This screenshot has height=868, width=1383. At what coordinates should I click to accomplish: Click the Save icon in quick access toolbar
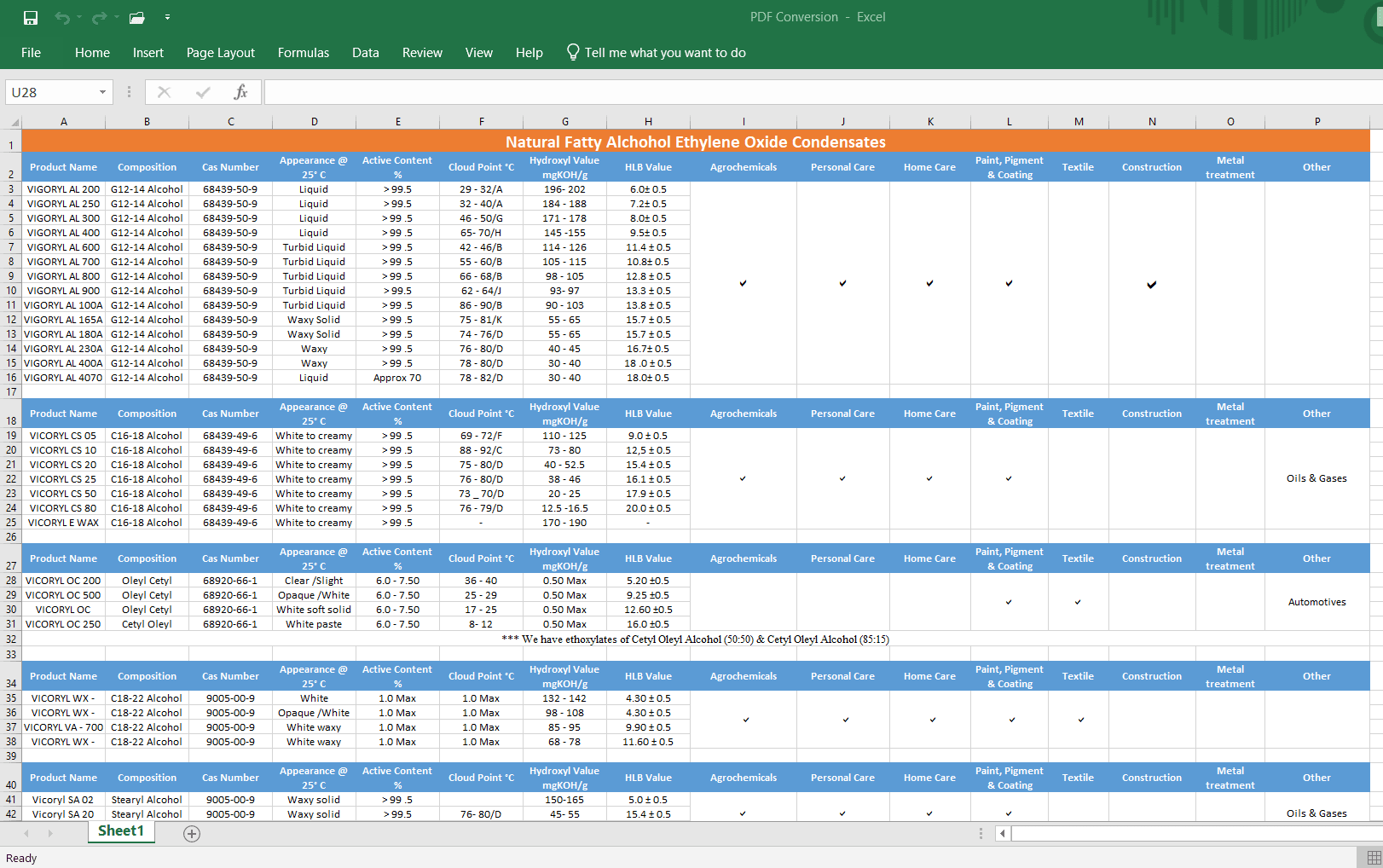click(31, 17)
